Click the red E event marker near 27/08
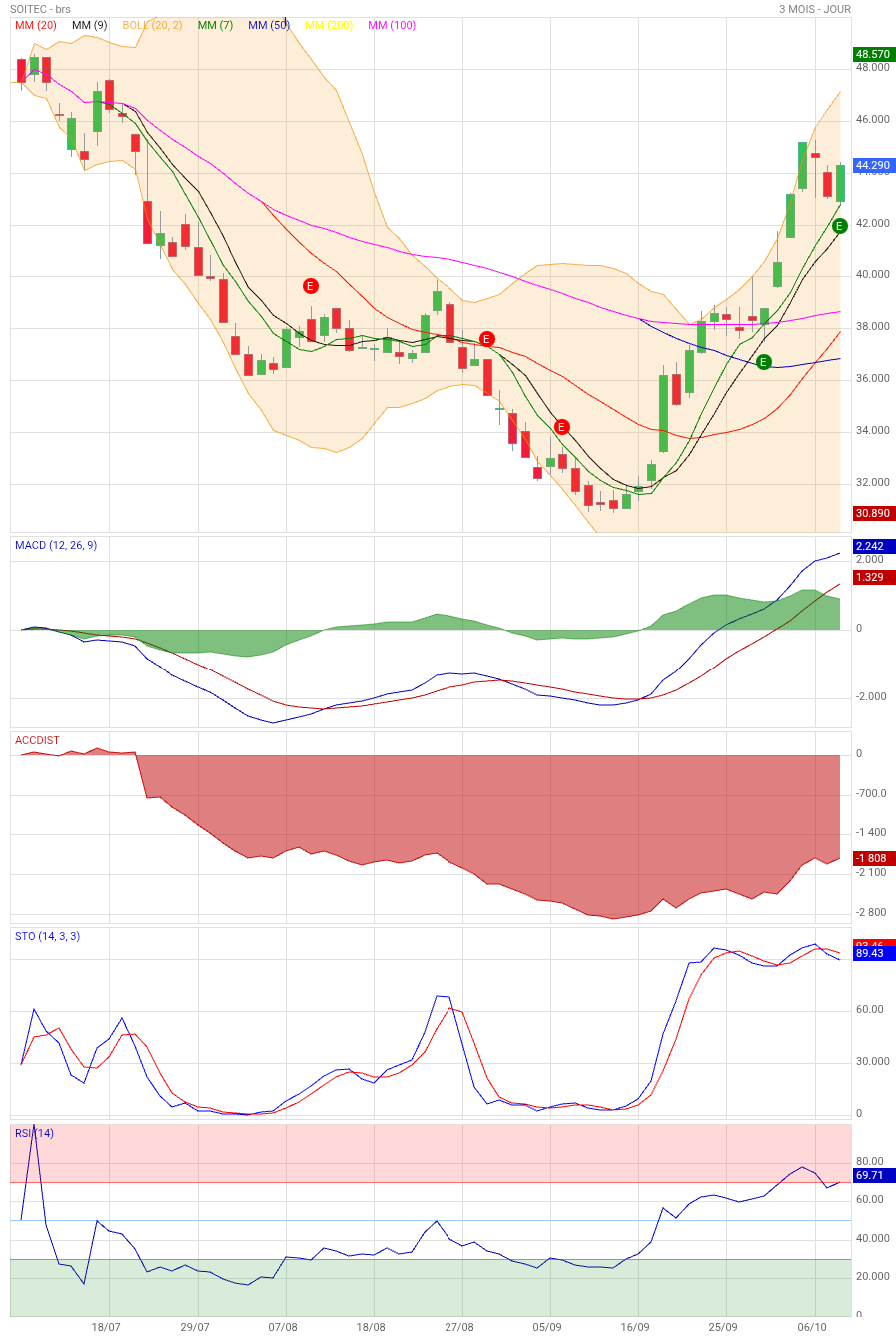 (x=487, y=339)
